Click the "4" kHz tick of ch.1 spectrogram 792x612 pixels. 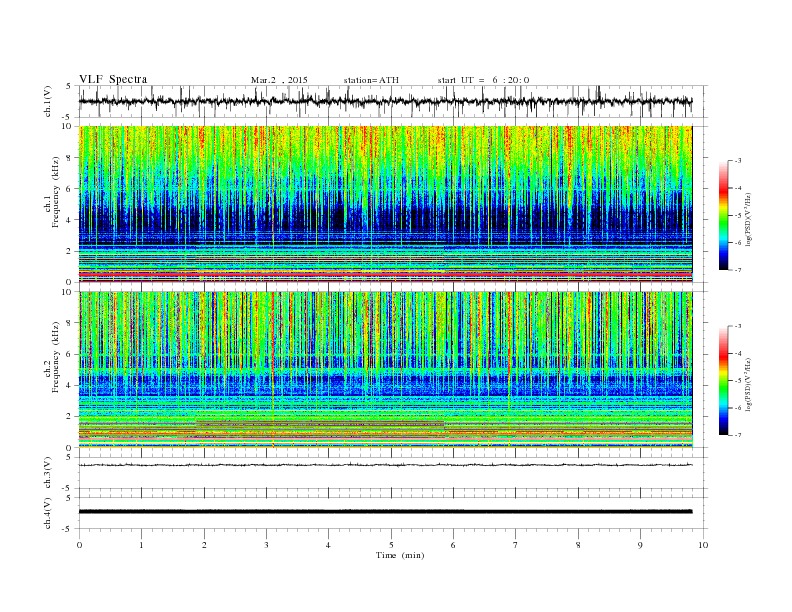click(x=70, y=220)
